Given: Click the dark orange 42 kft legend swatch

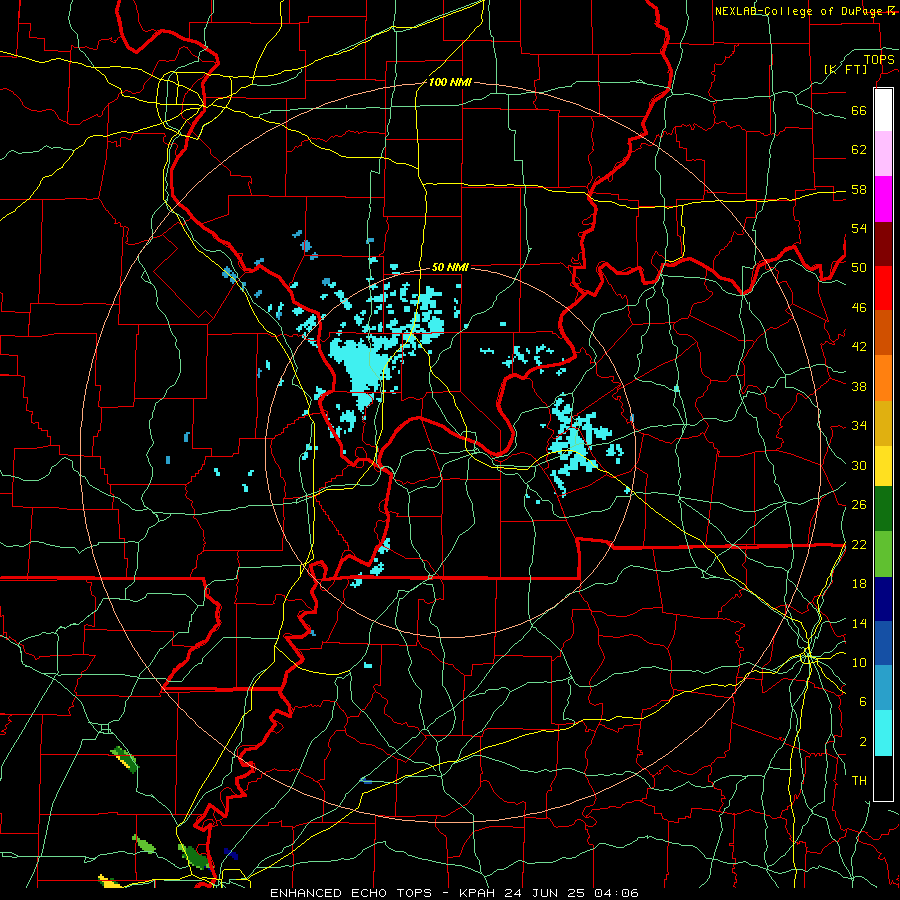Looking at the screenshot, I should [x=883, y=333].
